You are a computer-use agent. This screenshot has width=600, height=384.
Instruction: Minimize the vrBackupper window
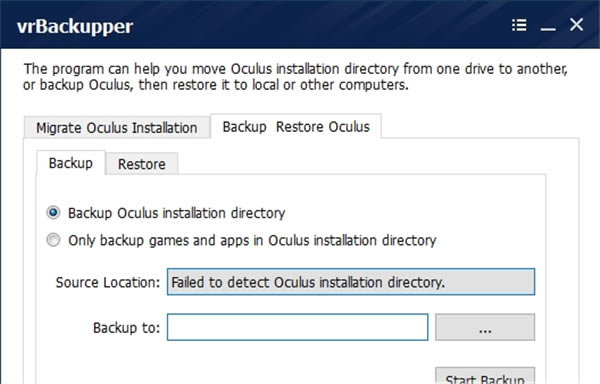pos(548,29)
